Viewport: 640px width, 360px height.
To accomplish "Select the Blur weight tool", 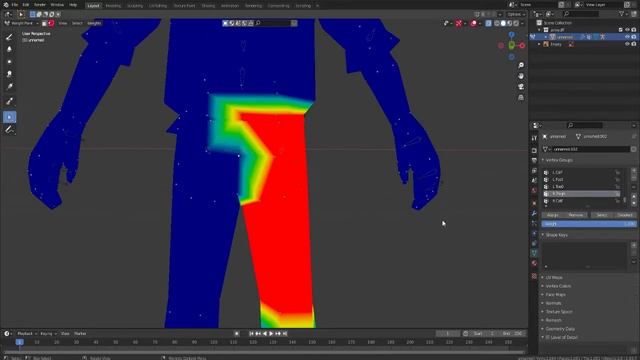I will (x=9, y=49).
